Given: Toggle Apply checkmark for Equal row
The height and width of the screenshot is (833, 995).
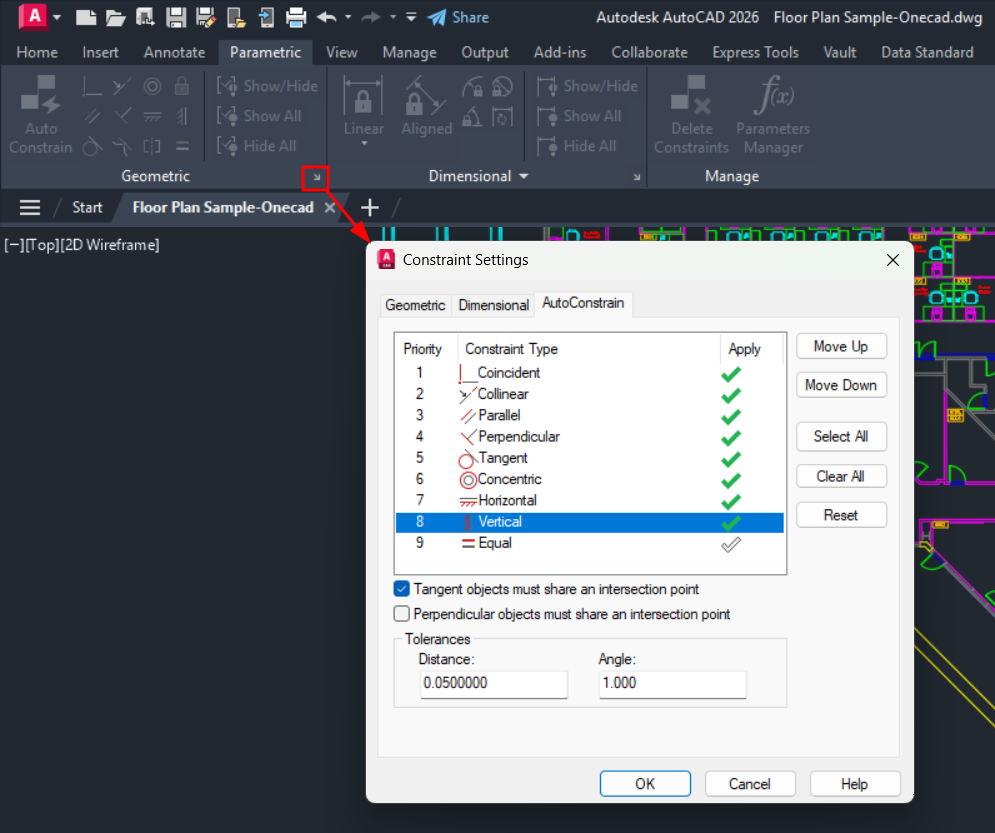Looking at the screenshot, I should [x=731, y=544].
